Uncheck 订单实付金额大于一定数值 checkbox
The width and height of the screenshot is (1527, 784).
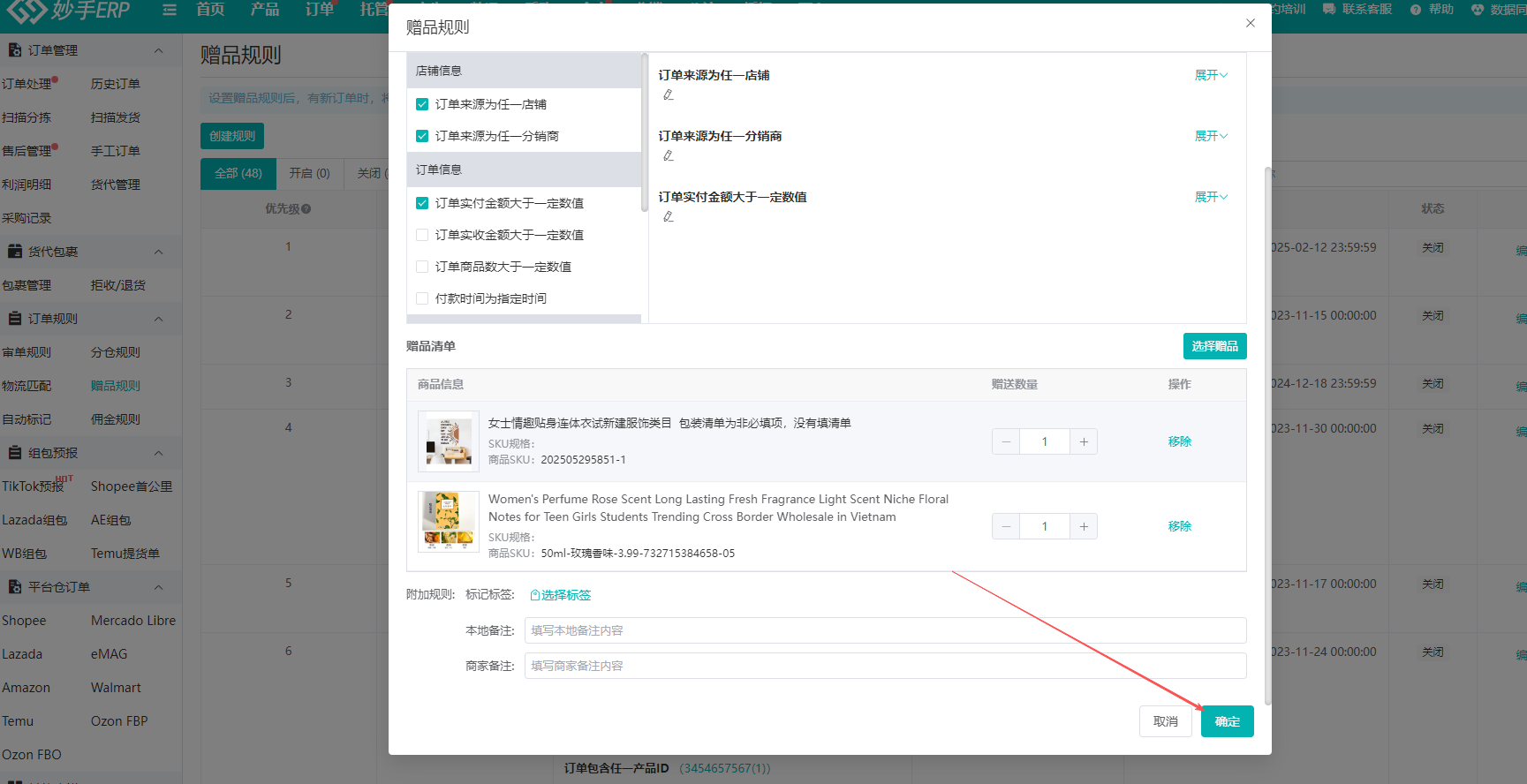(x=422, y=203)
